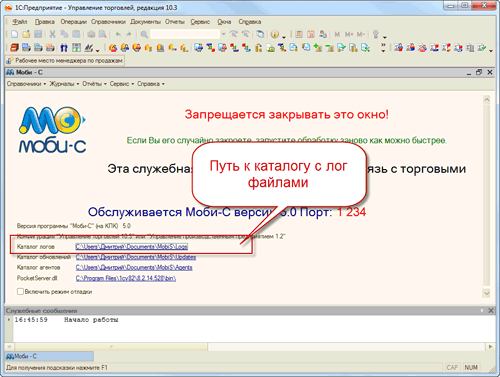Click the windows list icon

[260, 34]
